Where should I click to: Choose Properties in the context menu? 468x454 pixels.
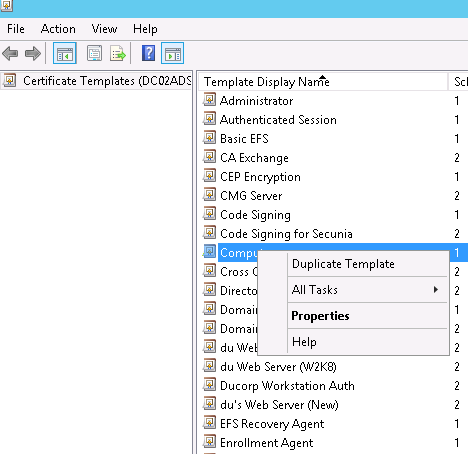click(x=320, y=316)
